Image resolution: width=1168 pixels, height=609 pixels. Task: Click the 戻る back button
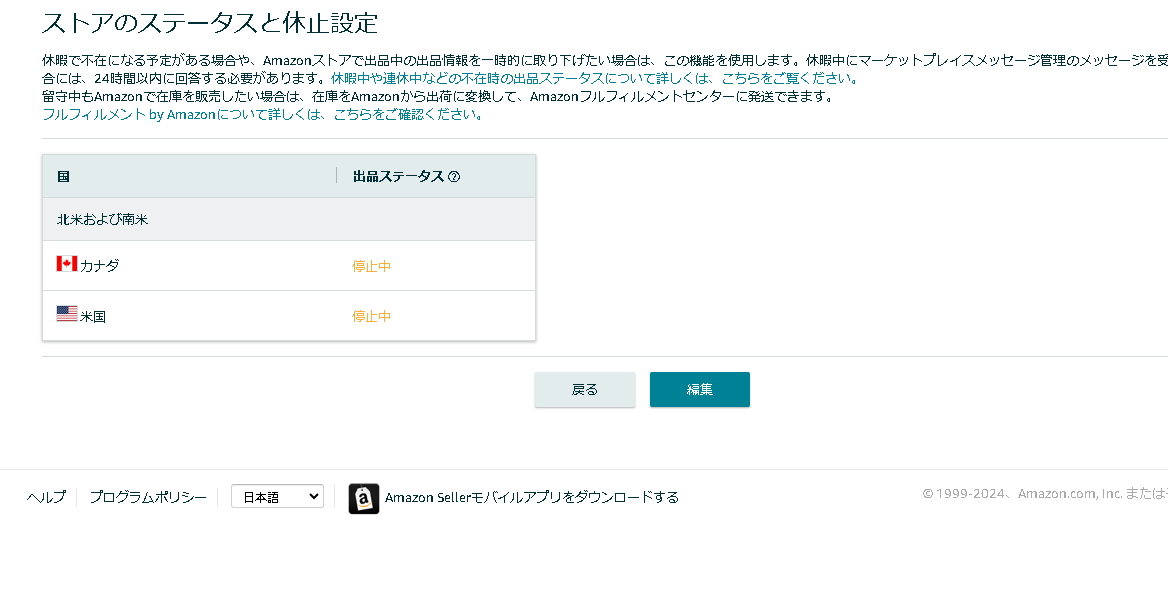pos(585,389)
